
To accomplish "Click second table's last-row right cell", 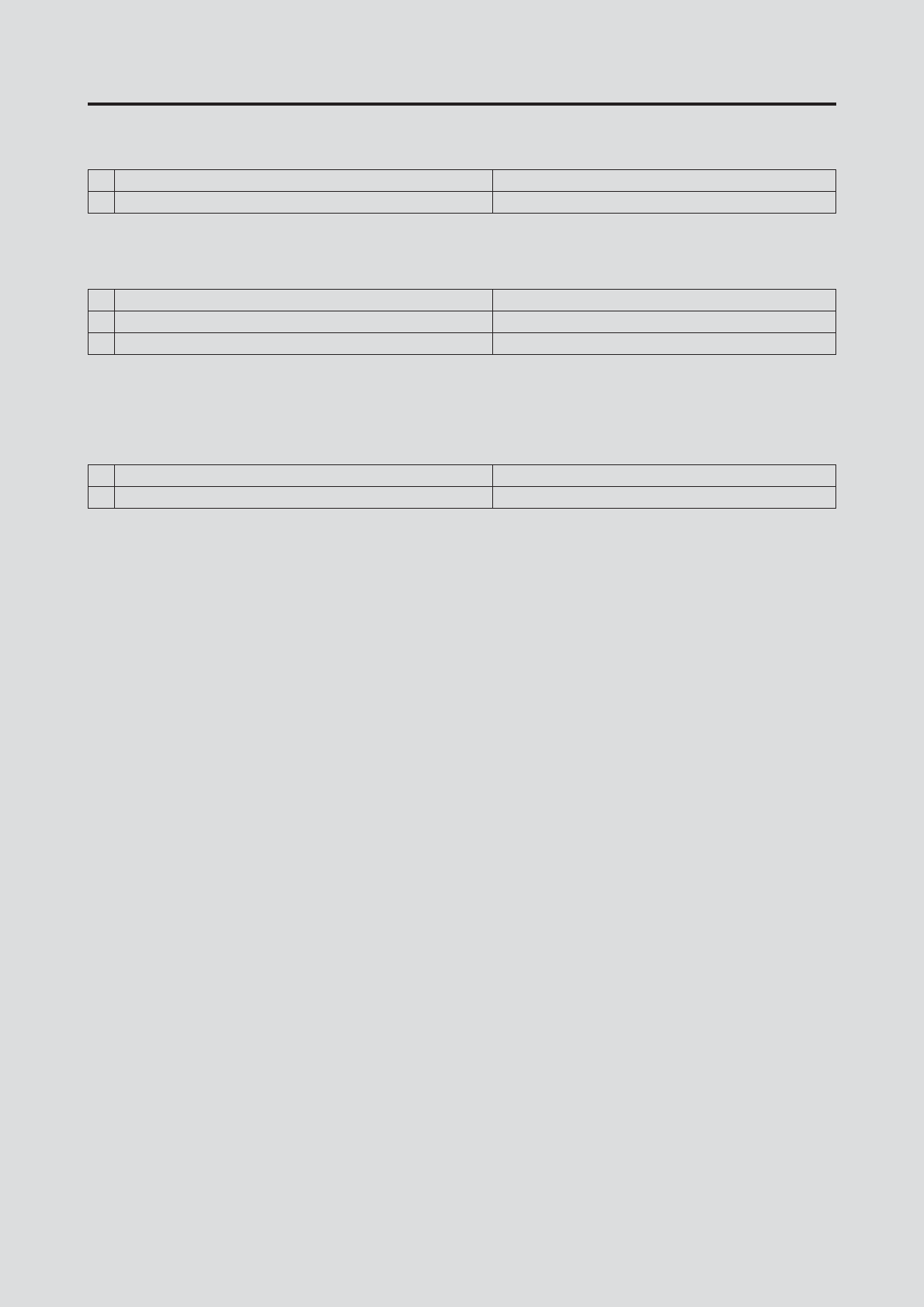I will (x=665, y=344).
